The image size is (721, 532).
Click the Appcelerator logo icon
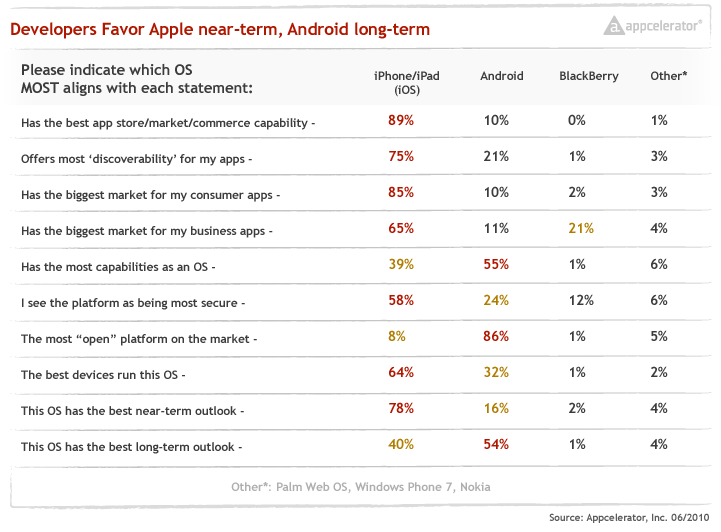point(614,26)
